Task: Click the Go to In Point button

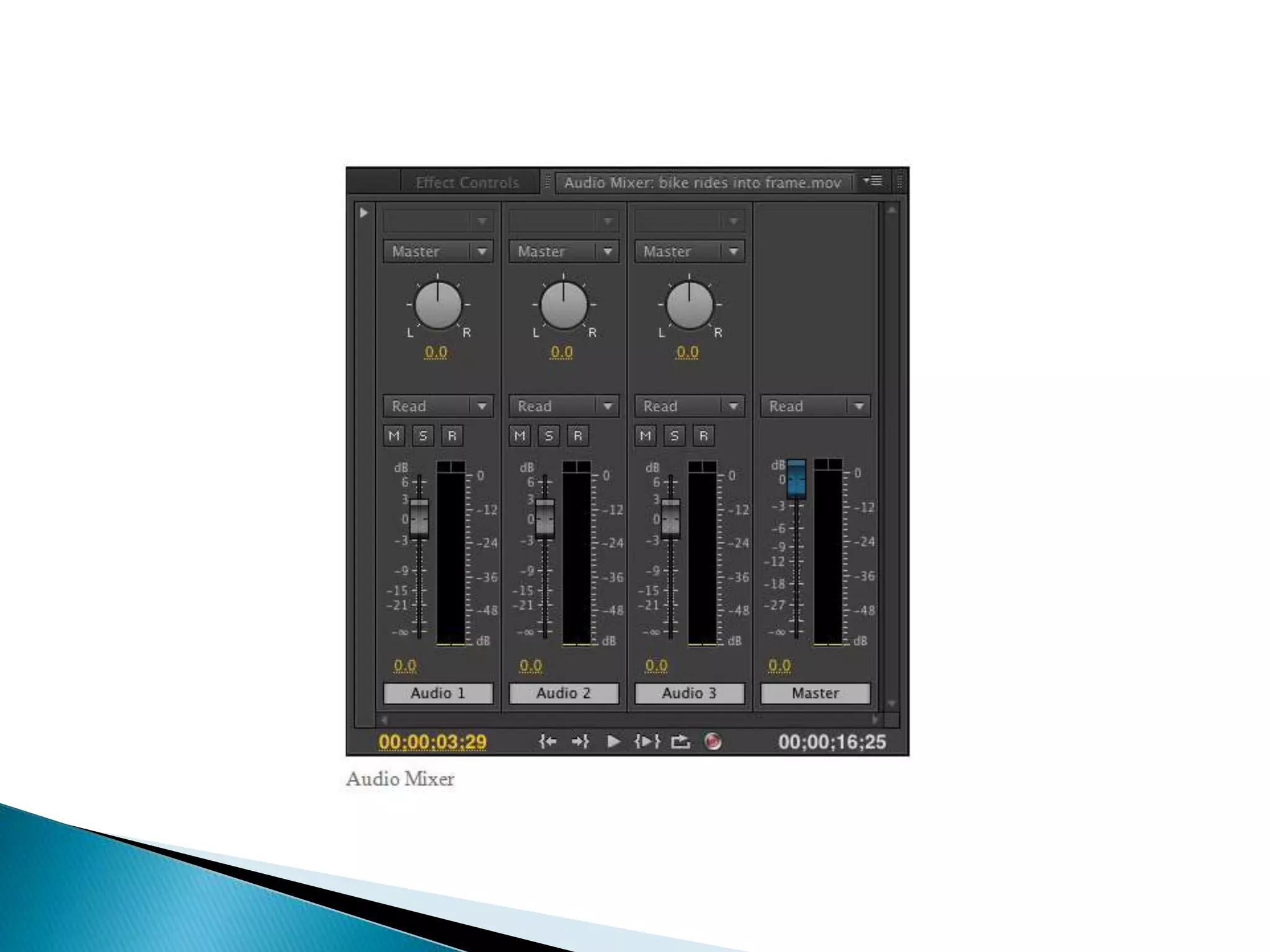Action: [x=548, y=741]
